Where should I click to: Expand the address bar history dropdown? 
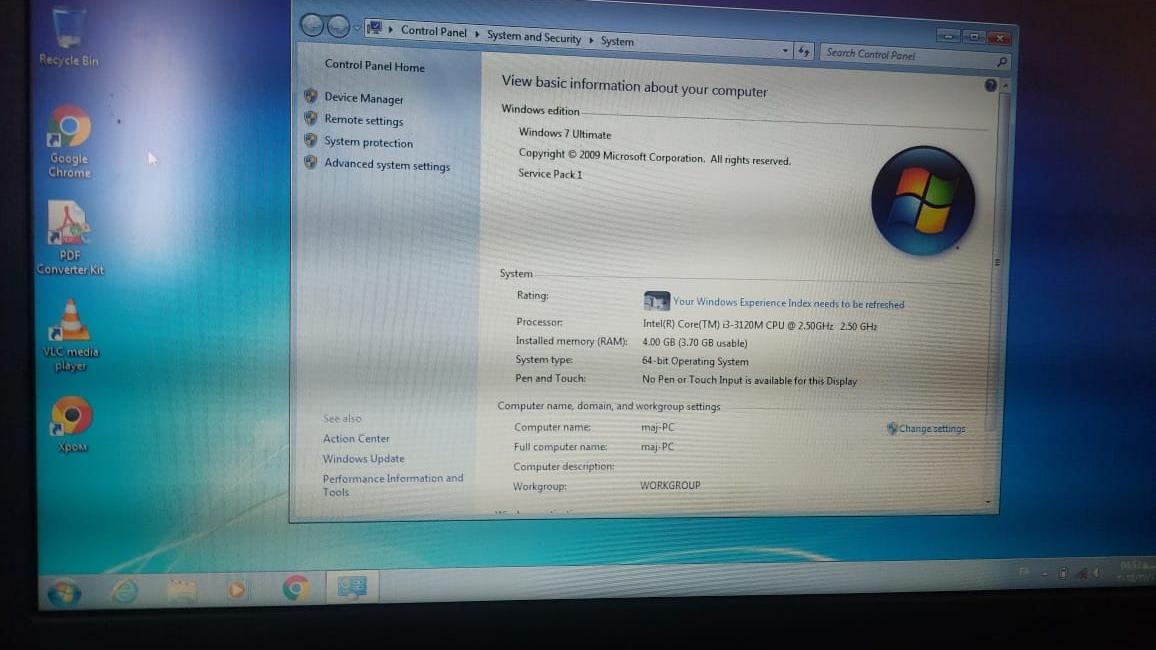coord(785,50)
